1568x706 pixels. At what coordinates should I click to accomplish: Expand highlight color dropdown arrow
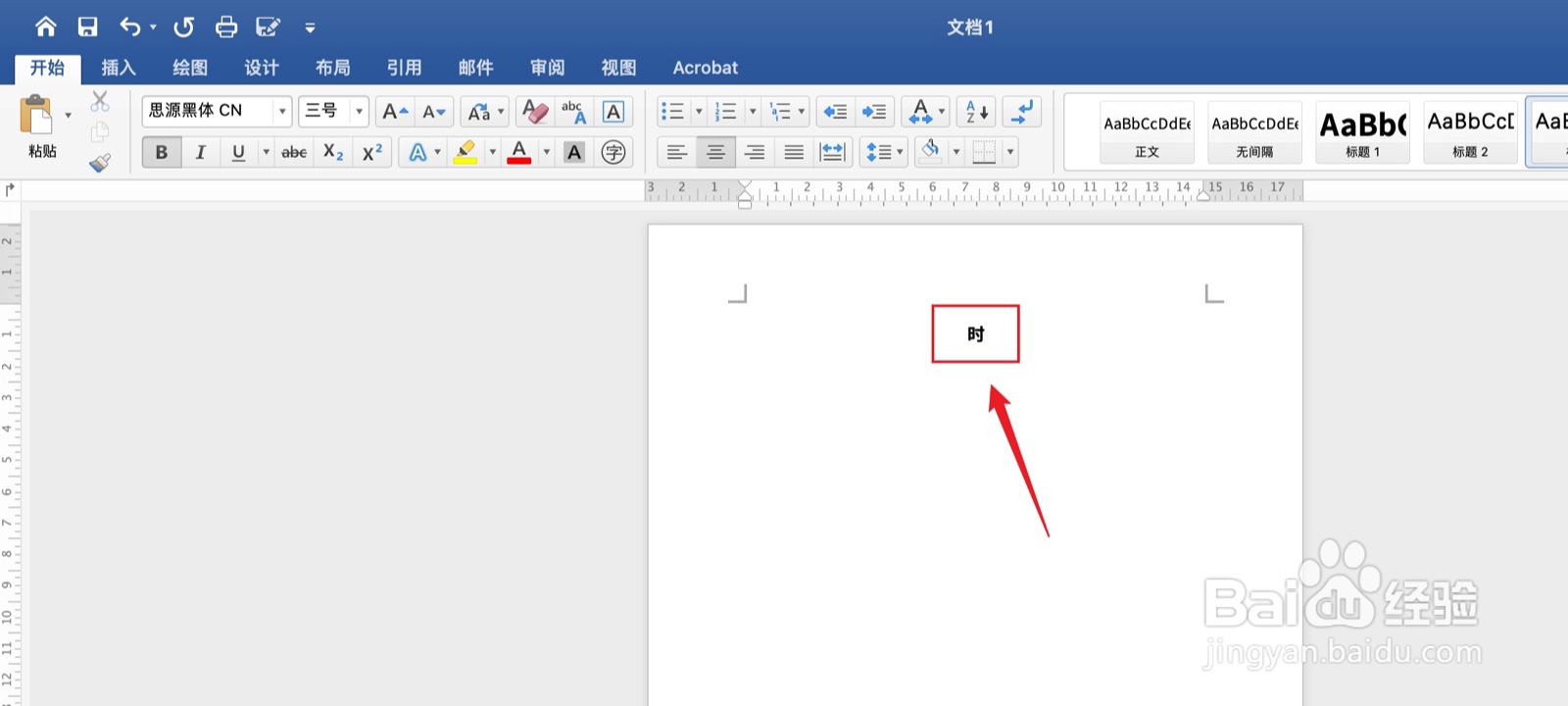click(492, 152)
